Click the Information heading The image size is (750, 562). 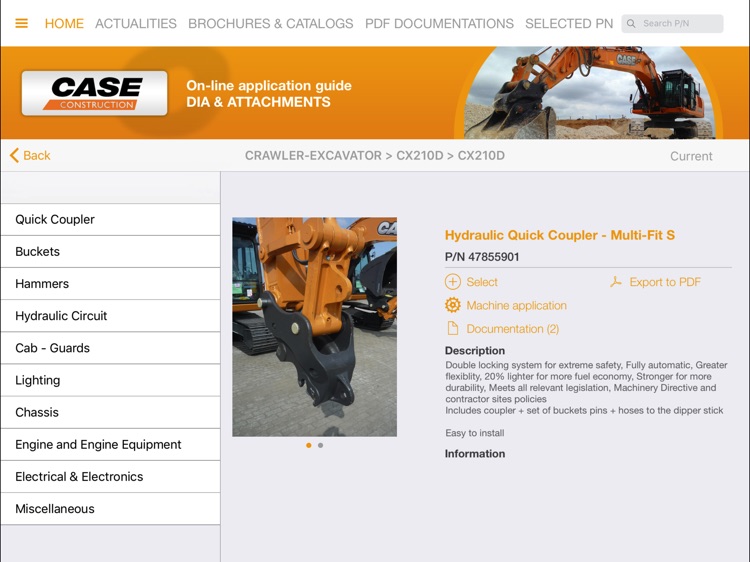point(474,453)
